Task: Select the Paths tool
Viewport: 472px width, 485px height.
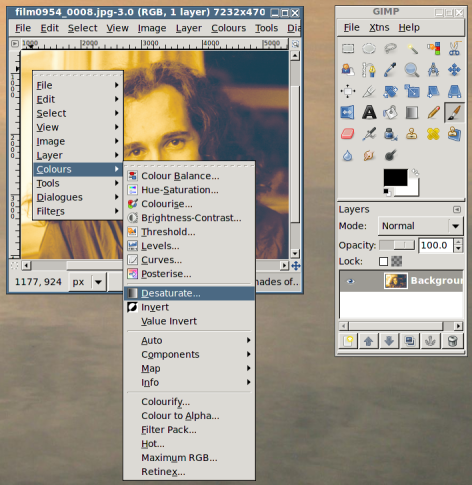Action: coord(369,70)
